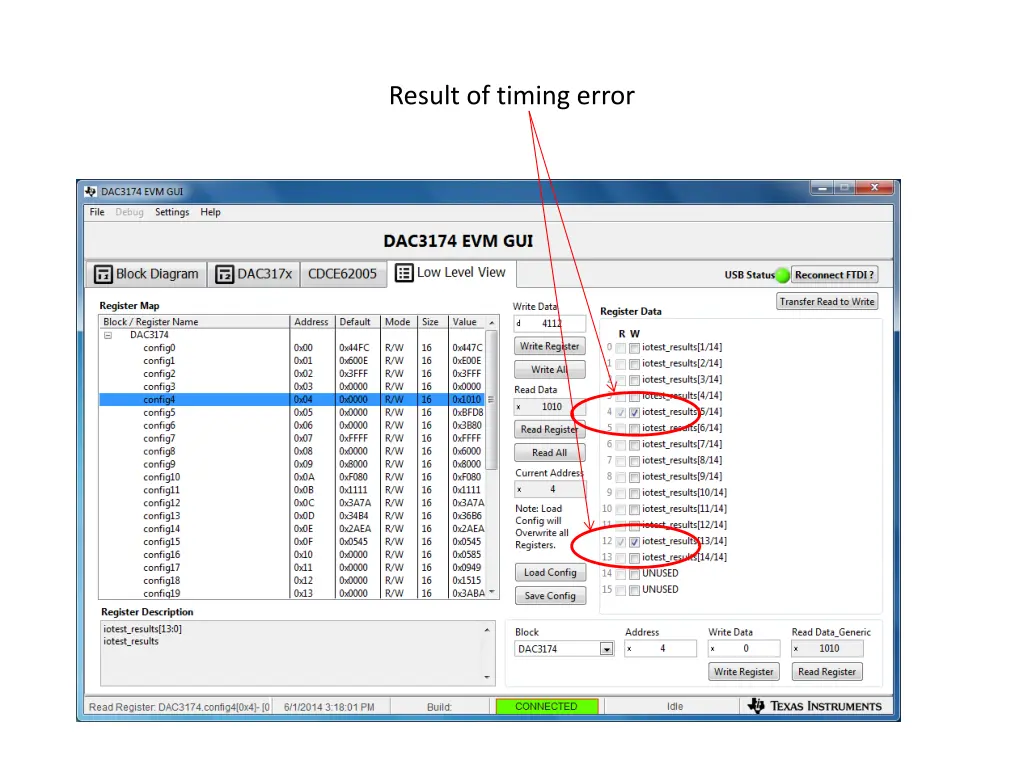
Task: Toggle the iotest_results[13/14] checkbox
Action: click(633, 541)
